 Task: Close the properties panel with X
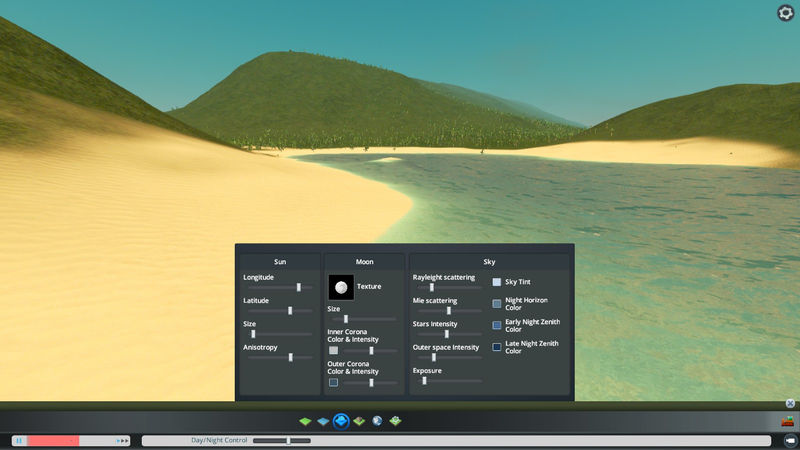tap(790, 404)
